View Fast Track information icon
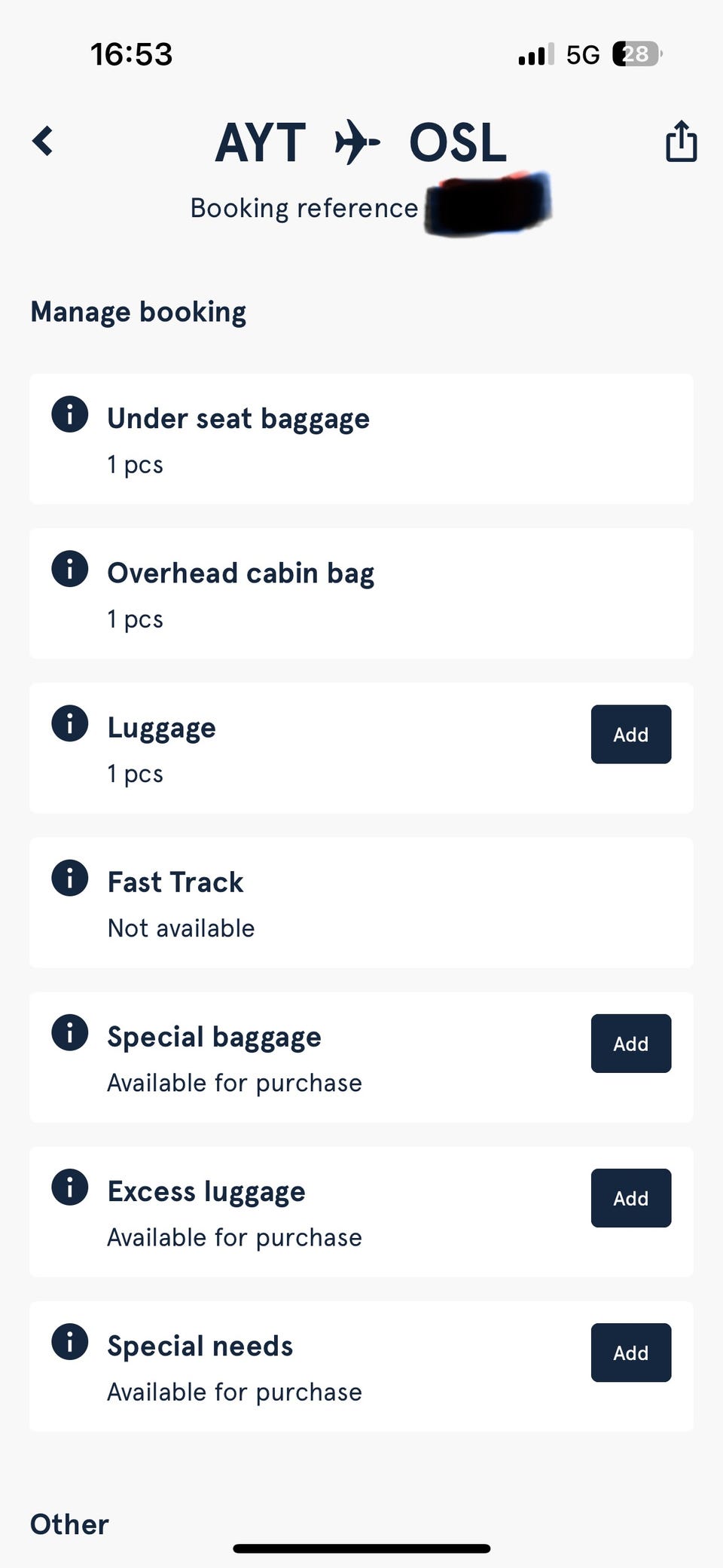Viewport: 723px width, 1568px height. 70,878
